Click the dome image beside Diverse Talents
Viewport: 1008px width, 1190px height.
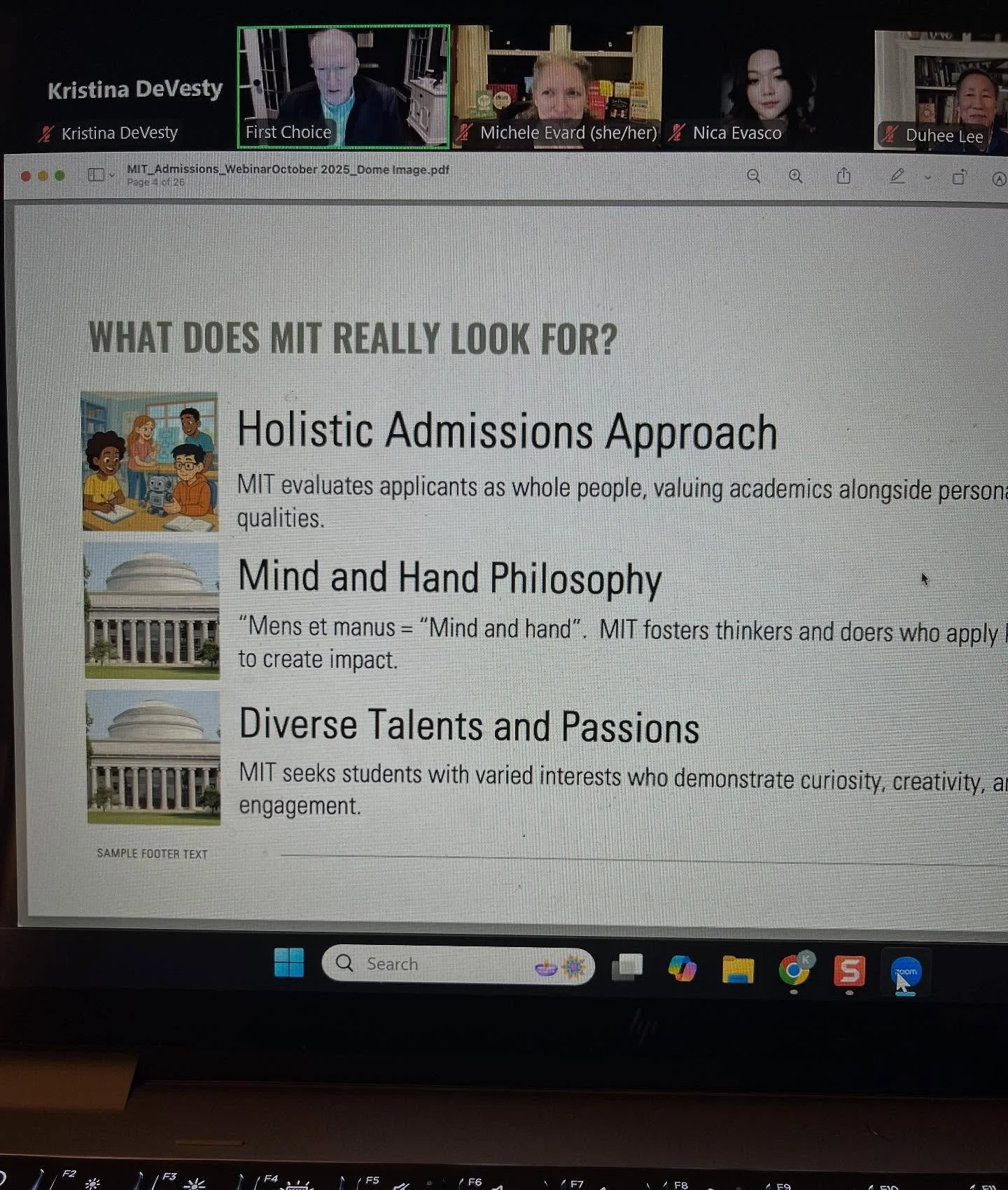click(x=153, y=757)
